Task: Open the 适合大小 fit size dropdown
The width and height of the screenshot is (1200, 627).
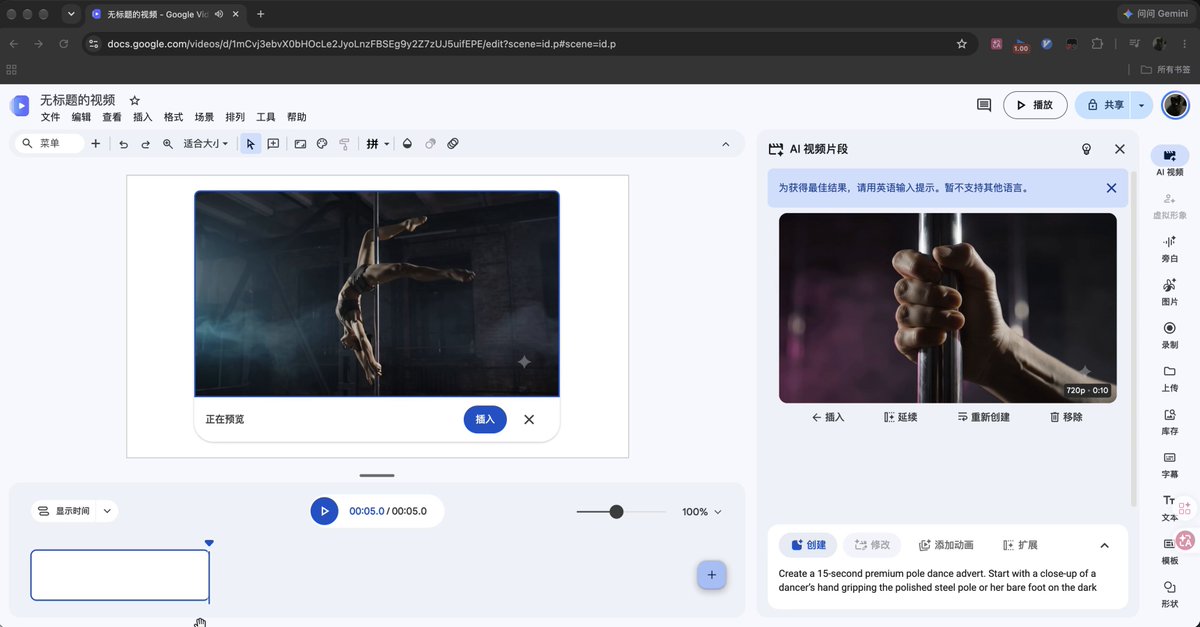Action: pyautogui.click(x=206, y=144)
